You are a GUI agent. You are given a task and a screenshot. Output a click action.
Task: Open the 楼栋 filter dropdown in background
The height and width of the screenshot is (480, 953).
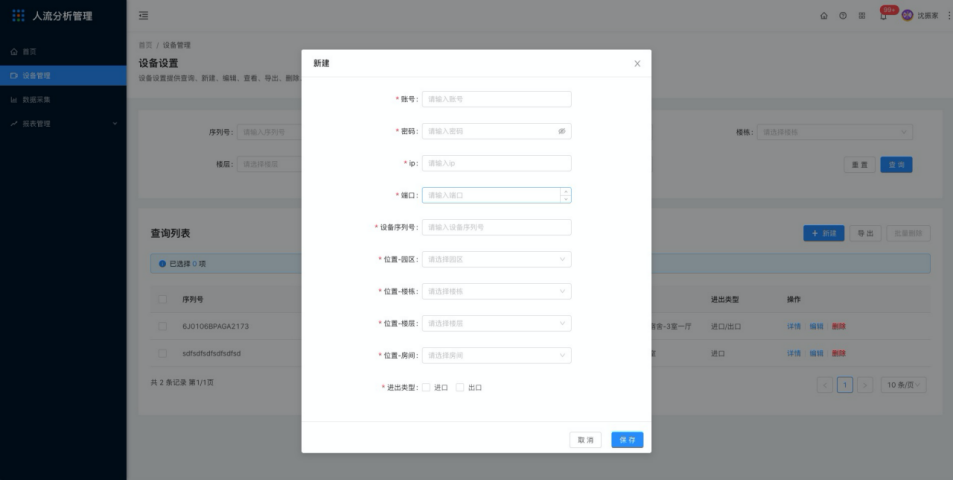[834, 132]
